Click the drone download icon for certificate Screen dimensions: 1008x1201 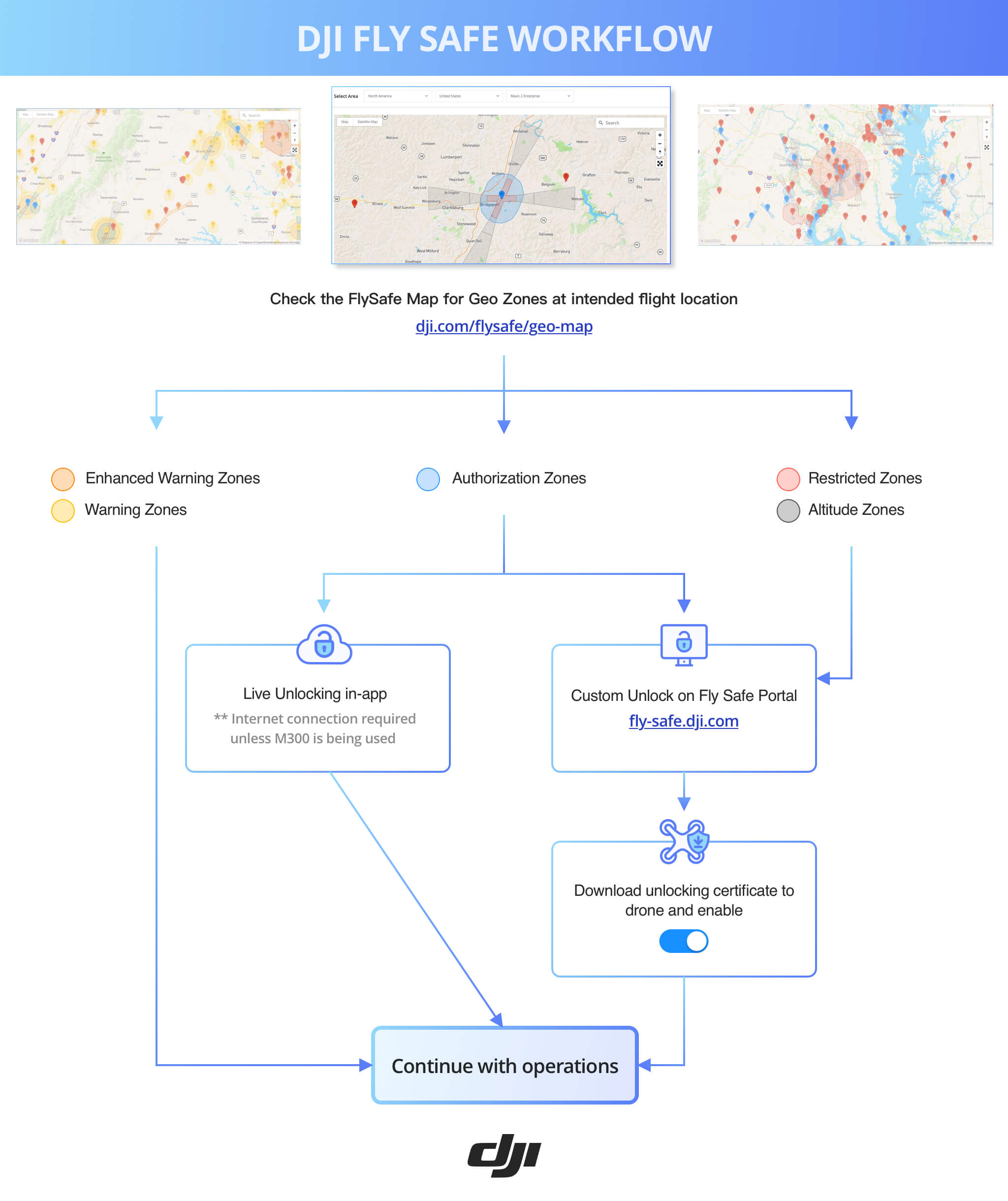(686, 840)
